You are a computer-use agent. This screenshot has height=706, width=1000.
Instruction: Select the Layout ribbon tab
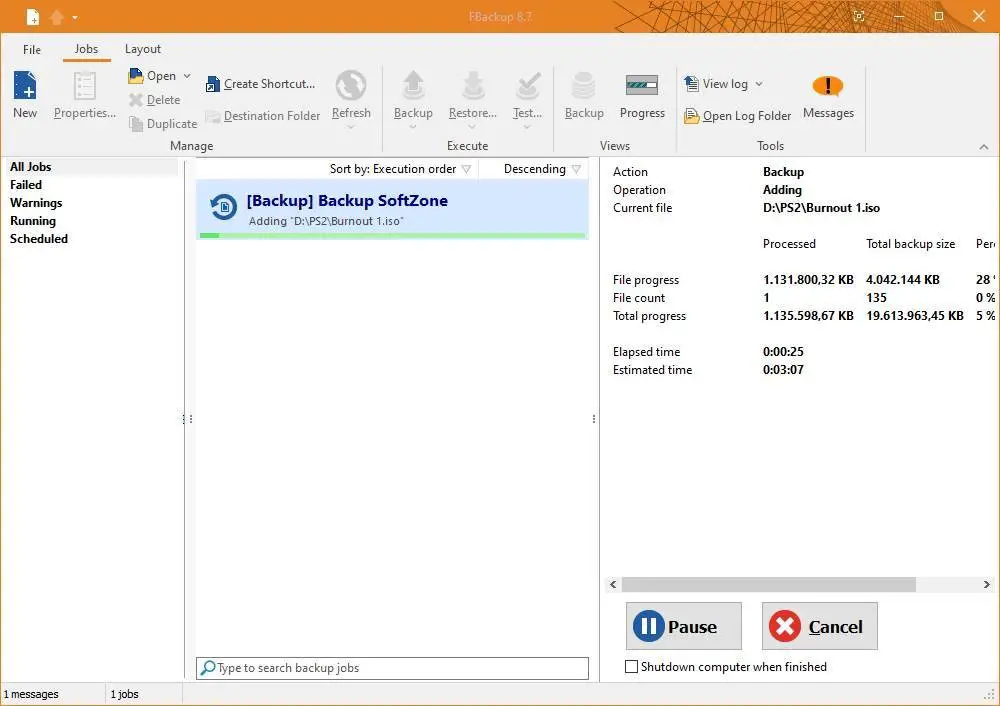[x=143, y=49]
